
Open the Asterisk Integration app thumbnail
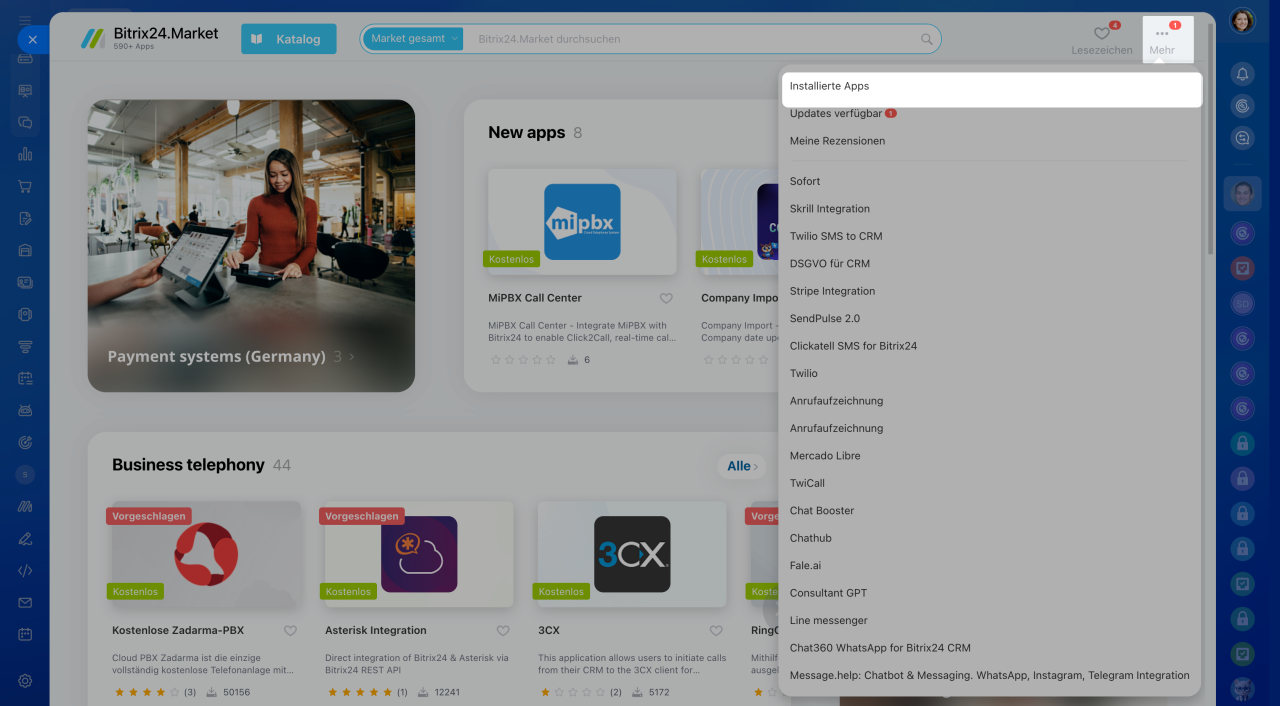click(x=419, y=553)
